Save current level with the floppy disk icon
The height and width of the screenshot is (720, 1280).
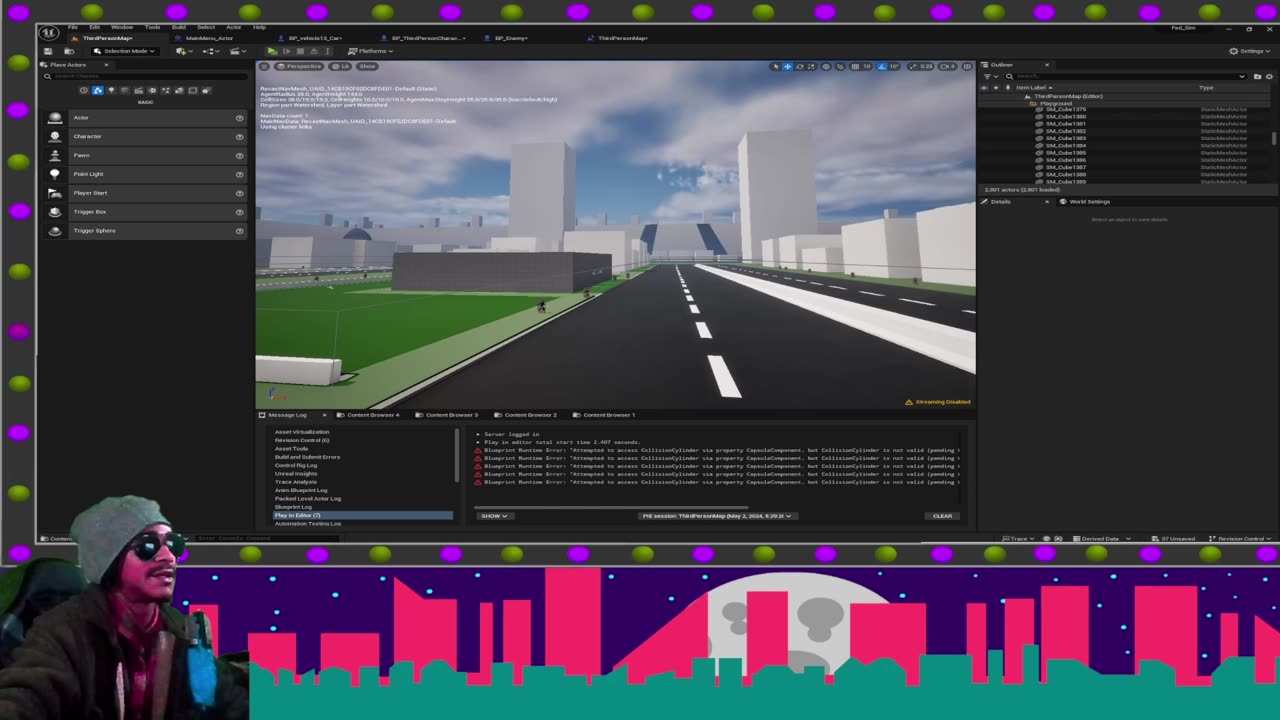(x=48, y=51)
